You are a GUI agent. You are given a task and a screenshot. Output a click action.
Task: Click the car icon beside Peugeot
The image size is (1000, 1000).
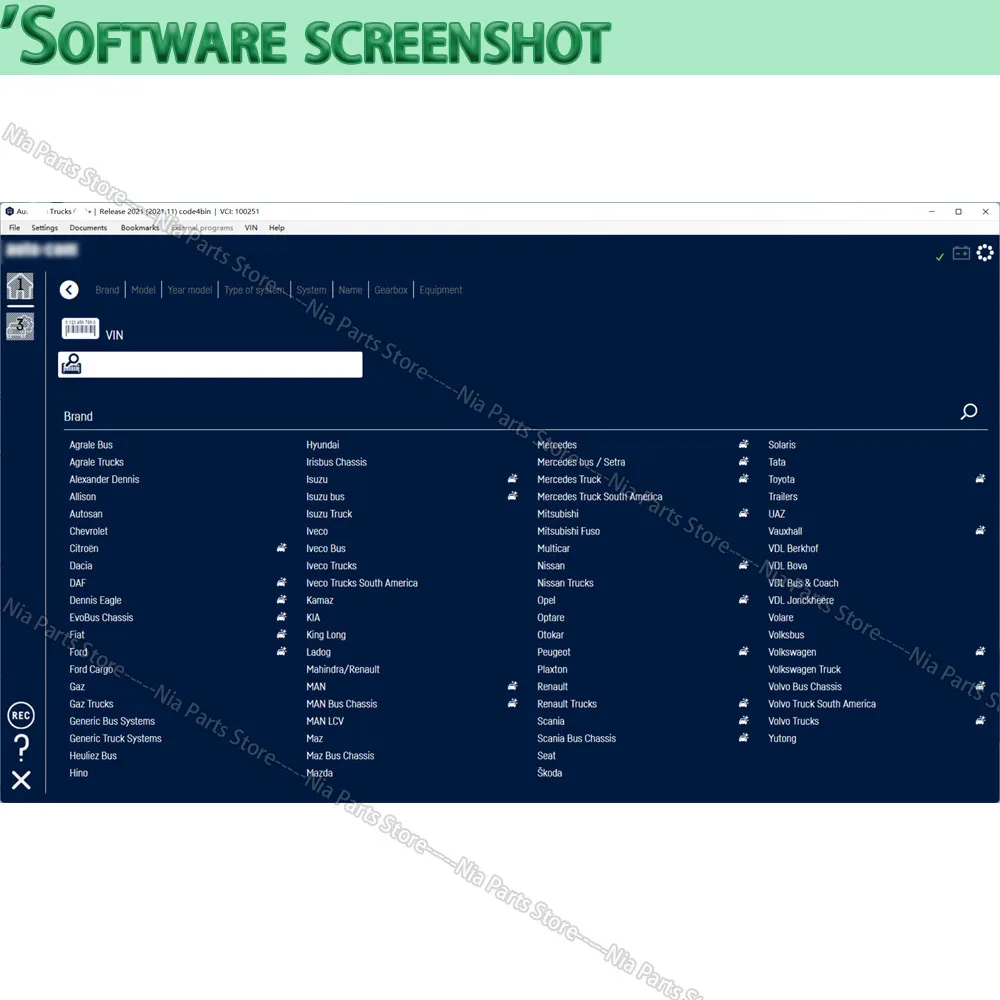coord(744,651)
